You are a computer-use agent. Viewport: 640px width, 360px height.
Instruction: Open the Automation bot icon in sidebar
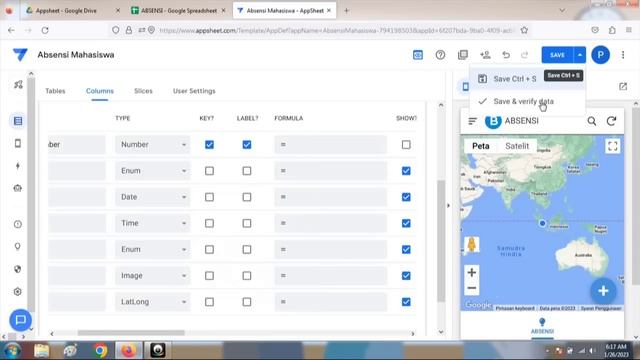tap(18, 188)
